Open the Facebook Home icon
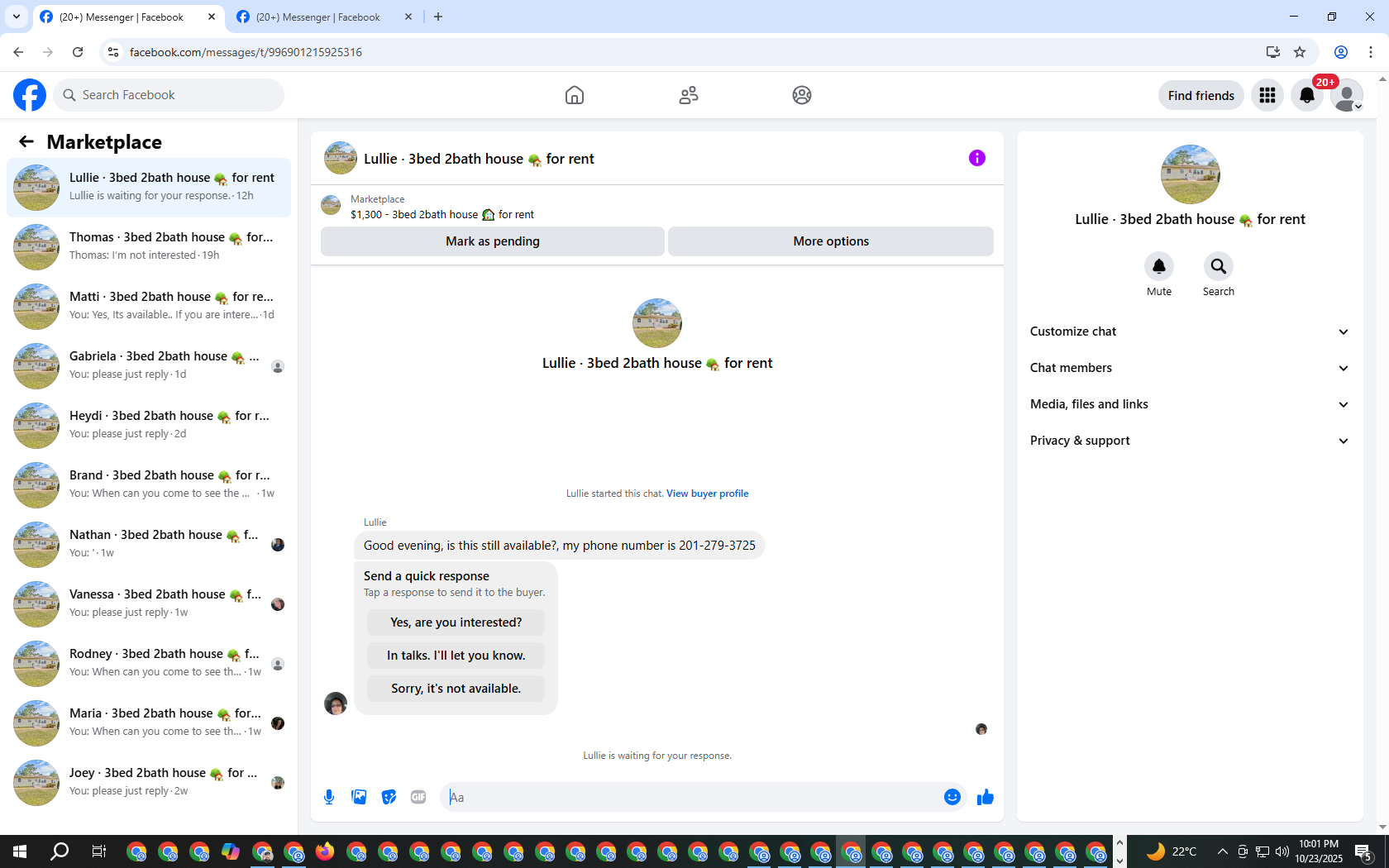Screen dimensions: 1389x868 click(575, 95)
